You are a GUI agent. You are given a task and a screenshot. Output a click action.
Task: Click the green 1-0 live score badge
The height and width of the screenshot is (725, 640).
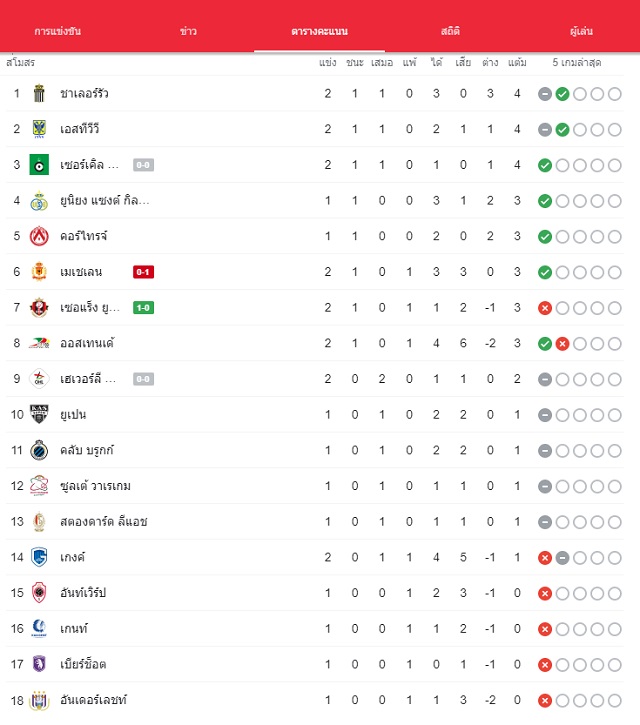tap(143, 307)
